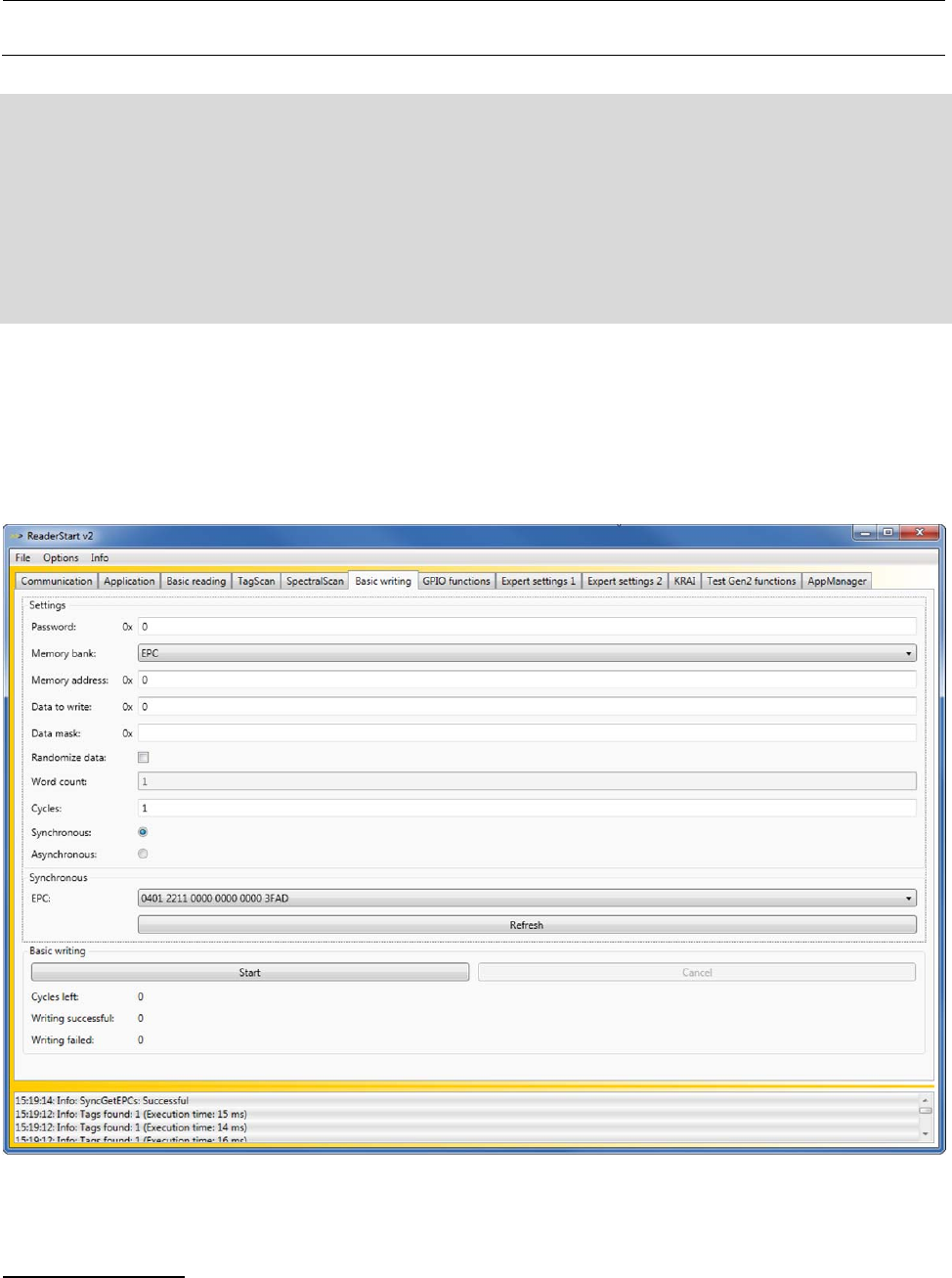Open the Memory bank dropdown
This screenshot has height=1278, width=952.
pos(527,653)
